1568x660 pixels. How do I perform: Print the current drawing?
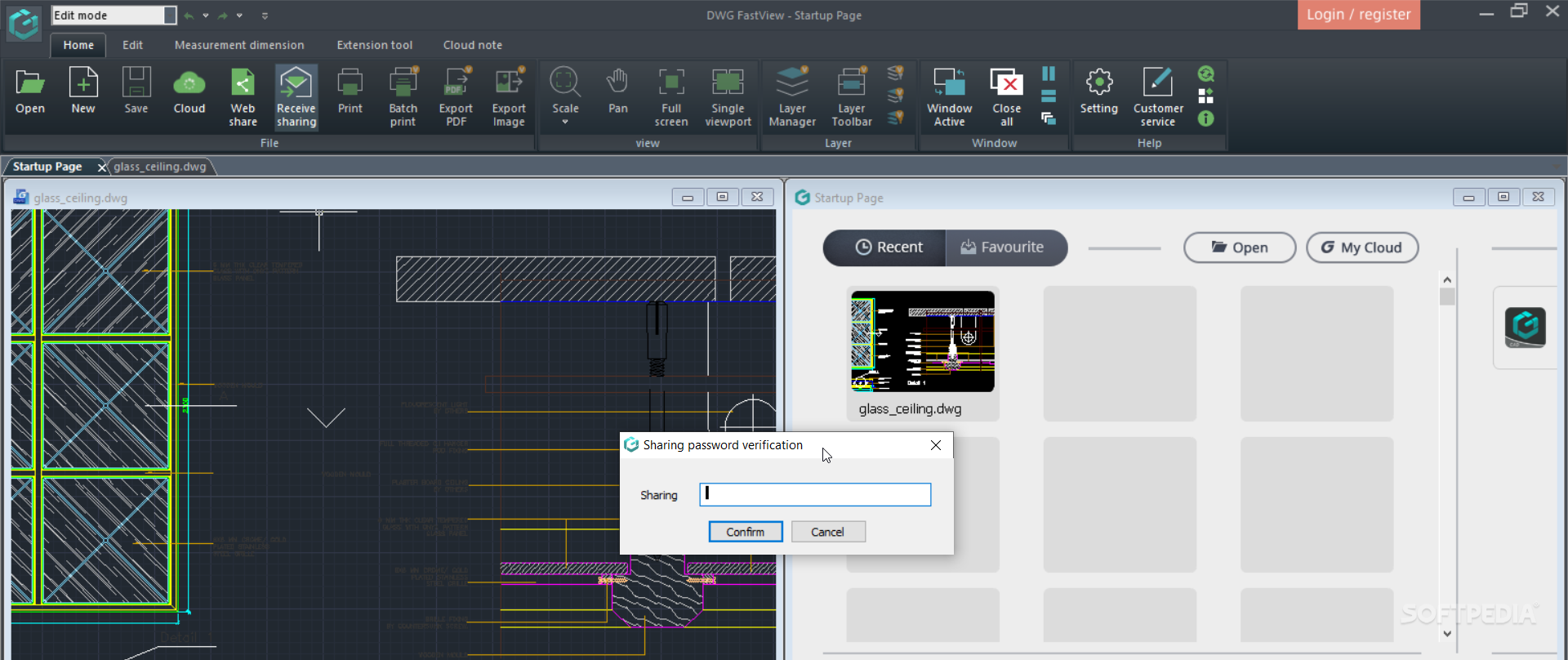(350, 91)
